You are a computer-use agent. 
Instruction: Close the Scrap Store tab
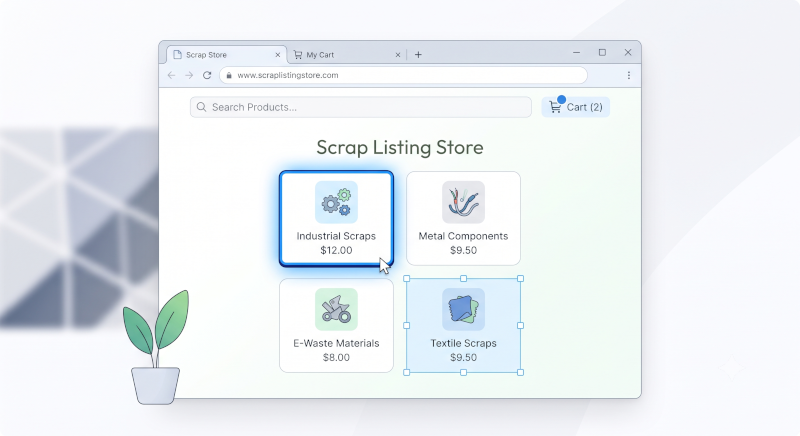click(278, 55)
